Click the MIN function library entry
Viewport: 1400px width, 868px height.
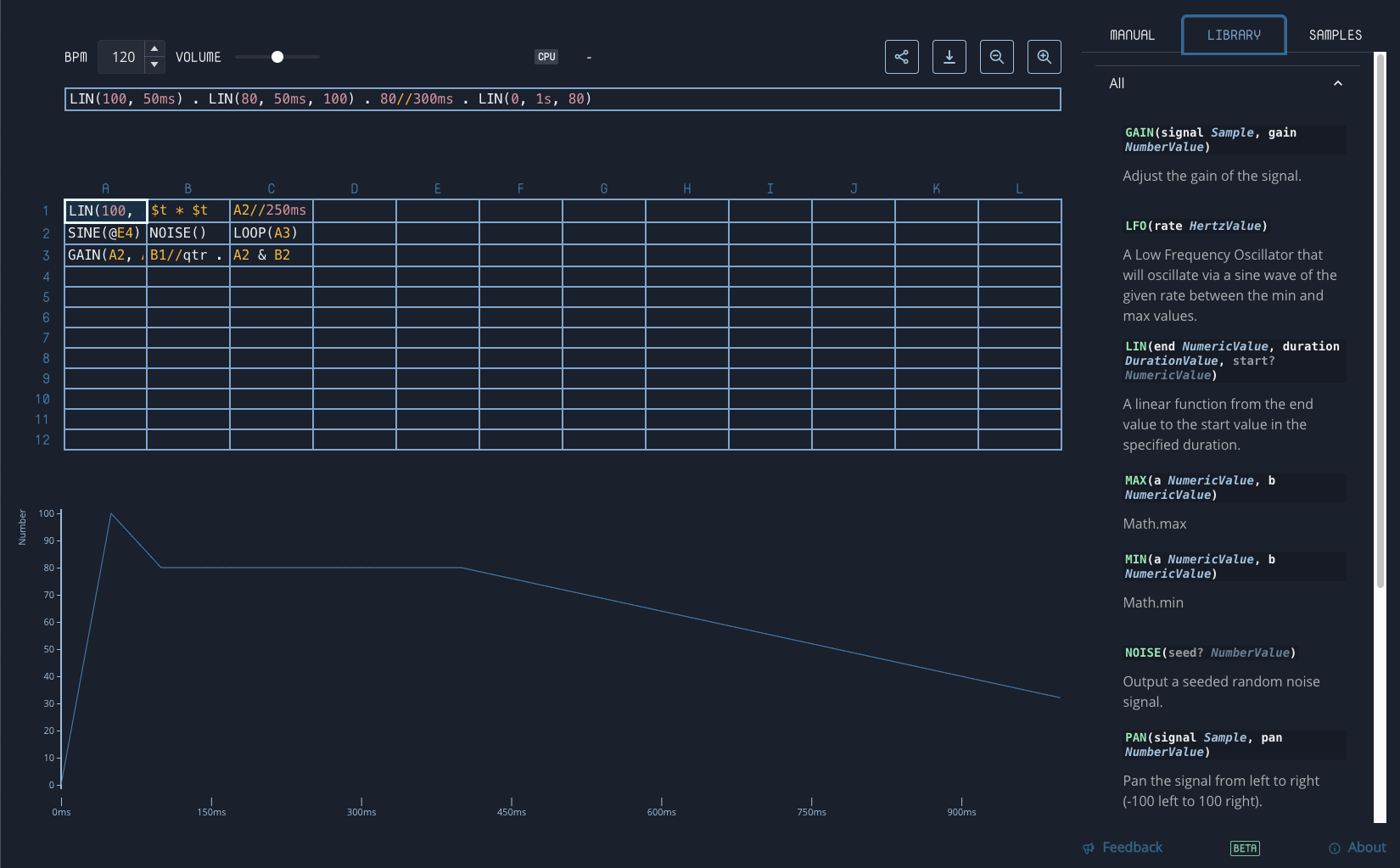click(1234, 567)
